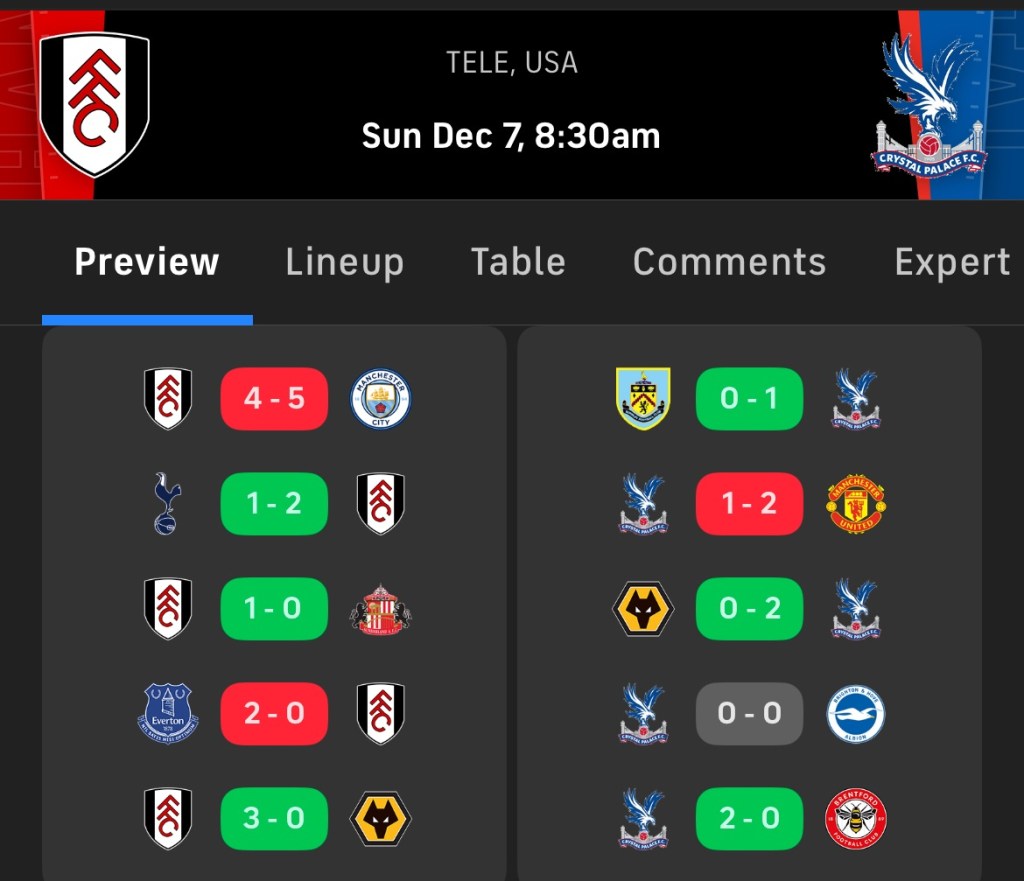Open the Brighton & Hove Albion logo

click(x=856, y=713)
